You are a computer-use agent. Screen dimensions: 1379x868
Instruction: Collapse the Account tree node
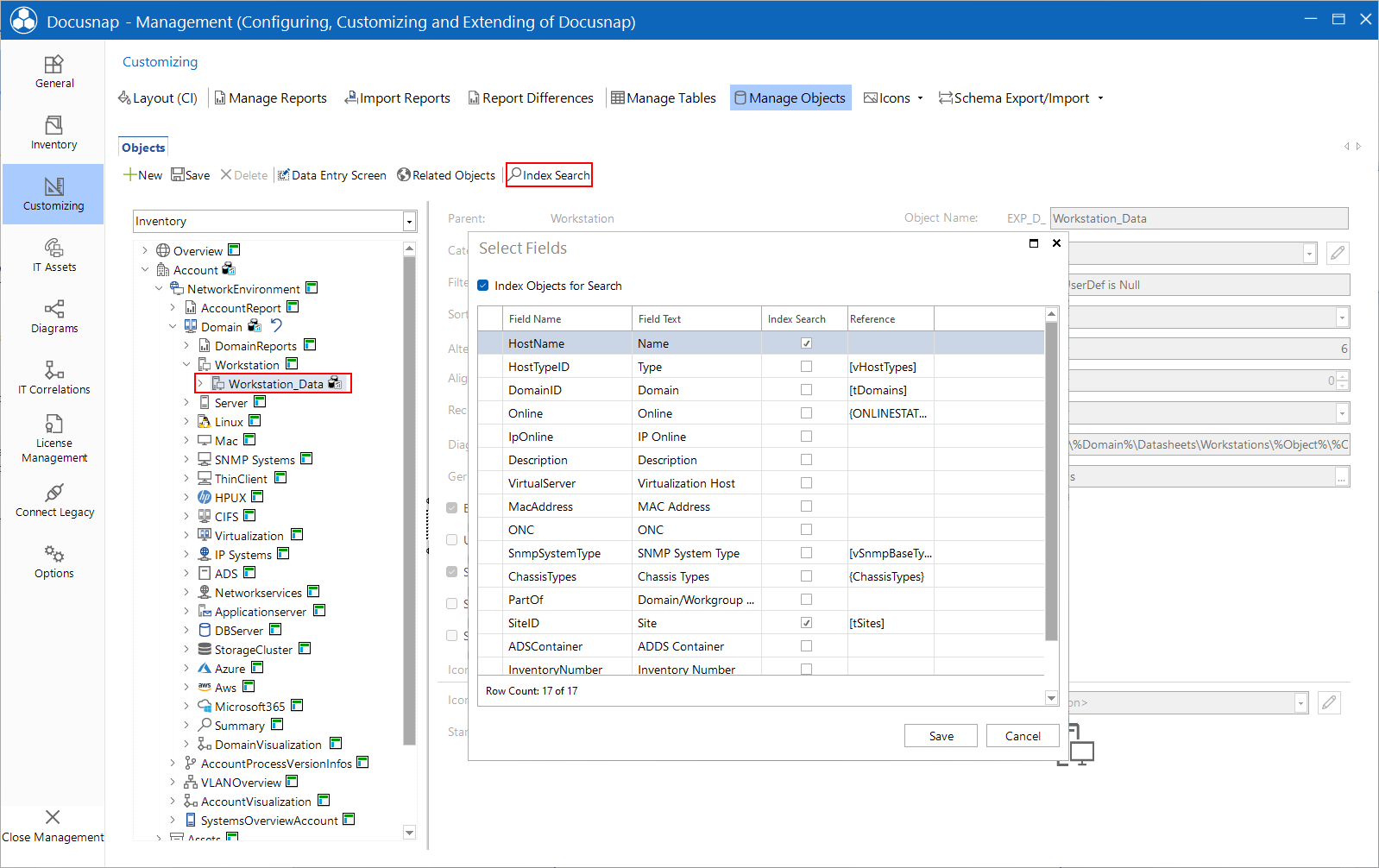(x=145, y=270)
